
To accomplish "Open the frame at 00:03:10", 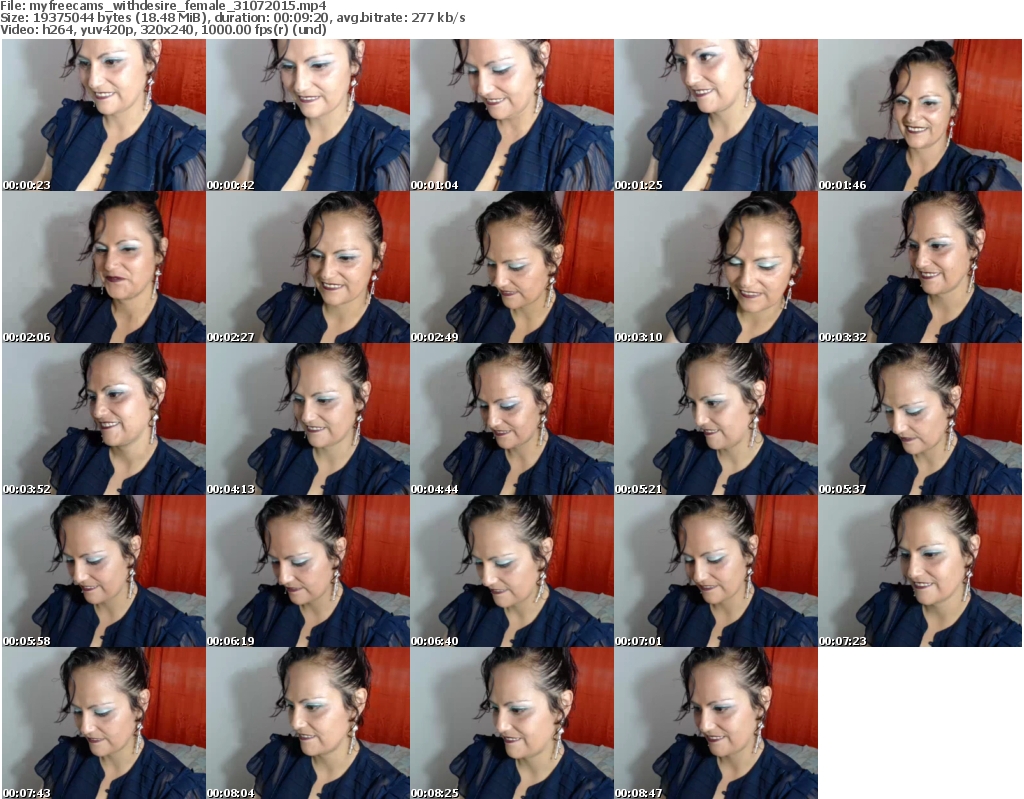I will point(716,267).
